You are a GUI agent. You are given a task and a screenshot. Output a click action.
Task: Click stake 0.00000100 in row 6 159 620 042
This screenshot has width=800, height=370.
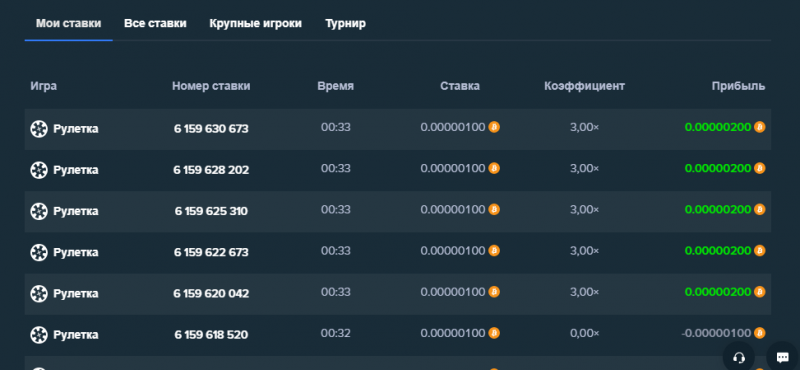[x=453, y=292]
